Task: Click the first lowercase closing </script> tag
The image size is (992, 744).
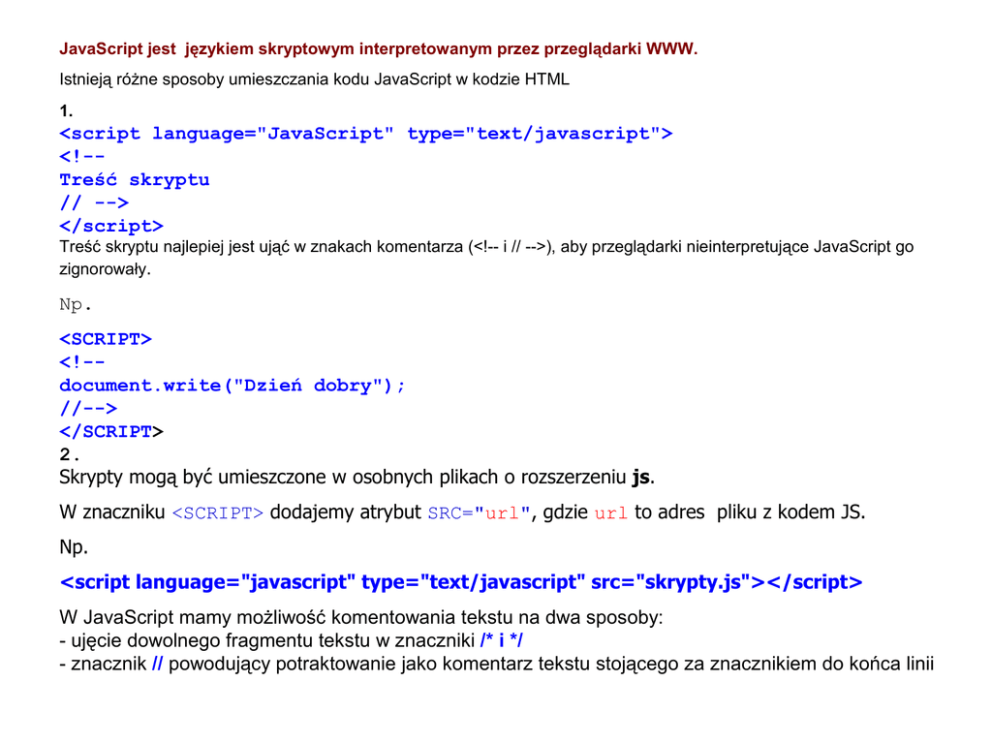Action: coord(111,226)
